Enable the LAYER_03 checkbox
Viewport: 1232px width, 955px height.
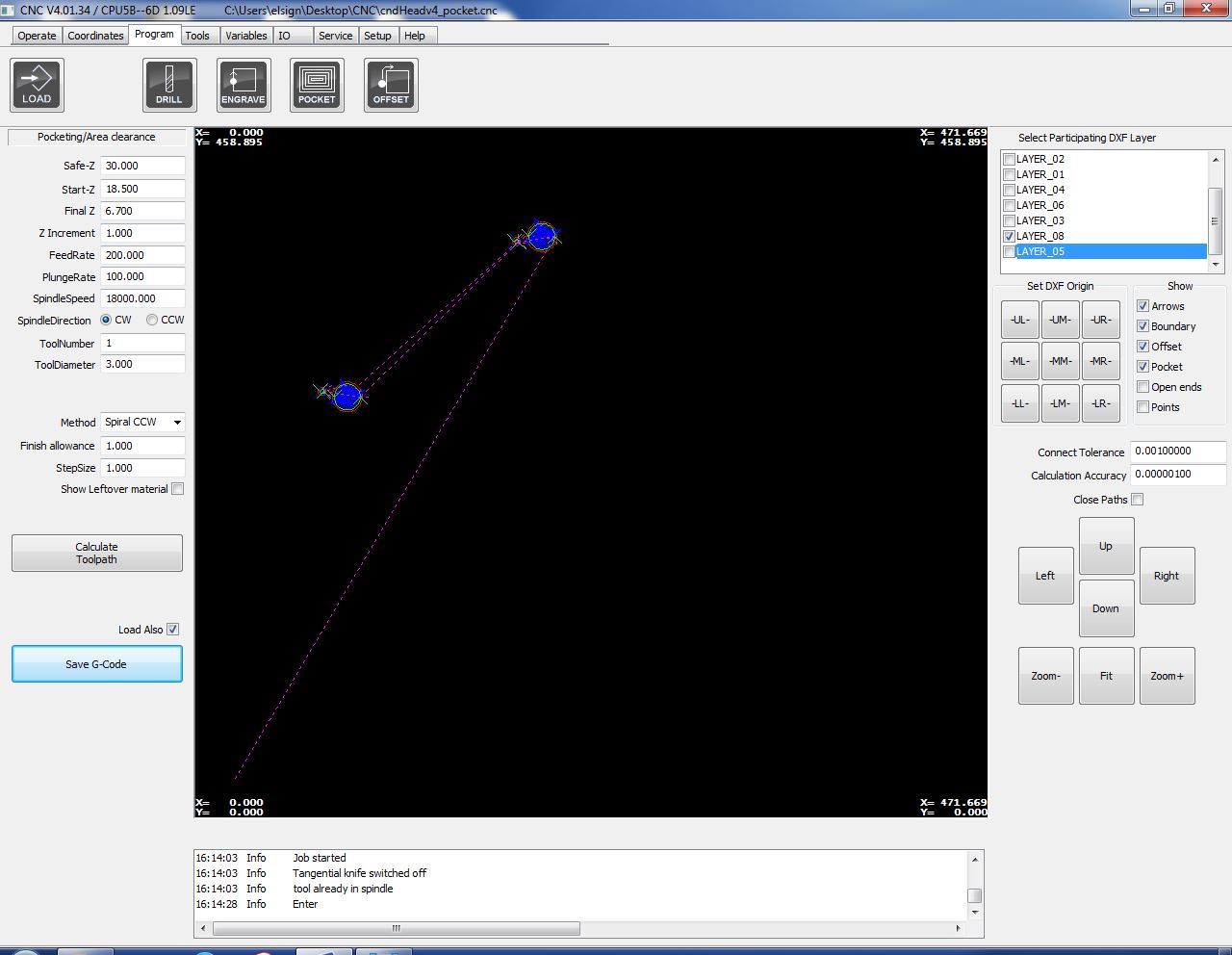pyautogui.click(x=1009, y=220)
